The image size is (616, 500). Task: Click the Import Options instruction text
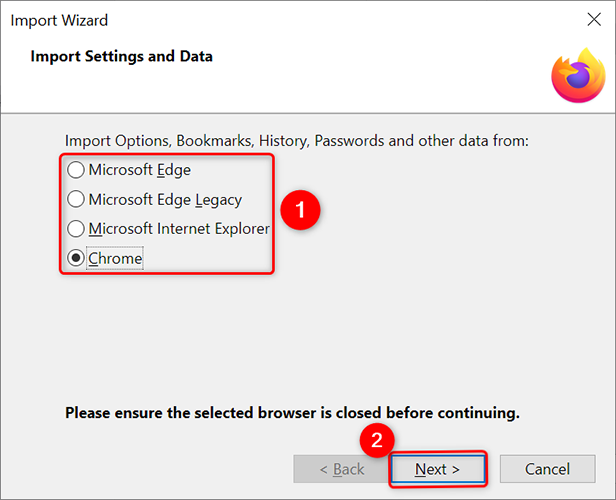[x=296, y=141]
